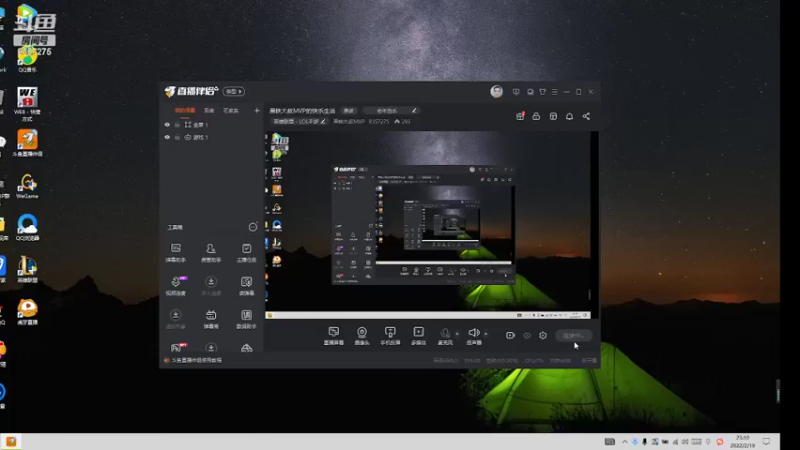This screenshot has height=450, width=800.
Task: Click the taskbar clock and date
Action: coord(742,441)
